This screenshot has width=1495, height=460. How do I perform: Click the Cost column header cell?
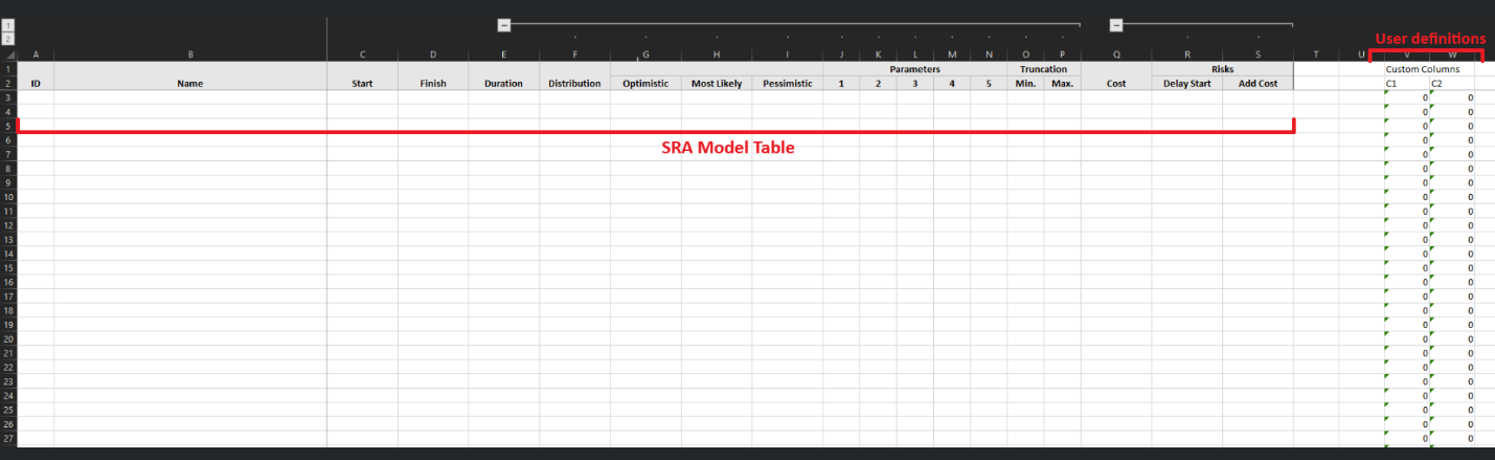click(x=1116, y=83)
